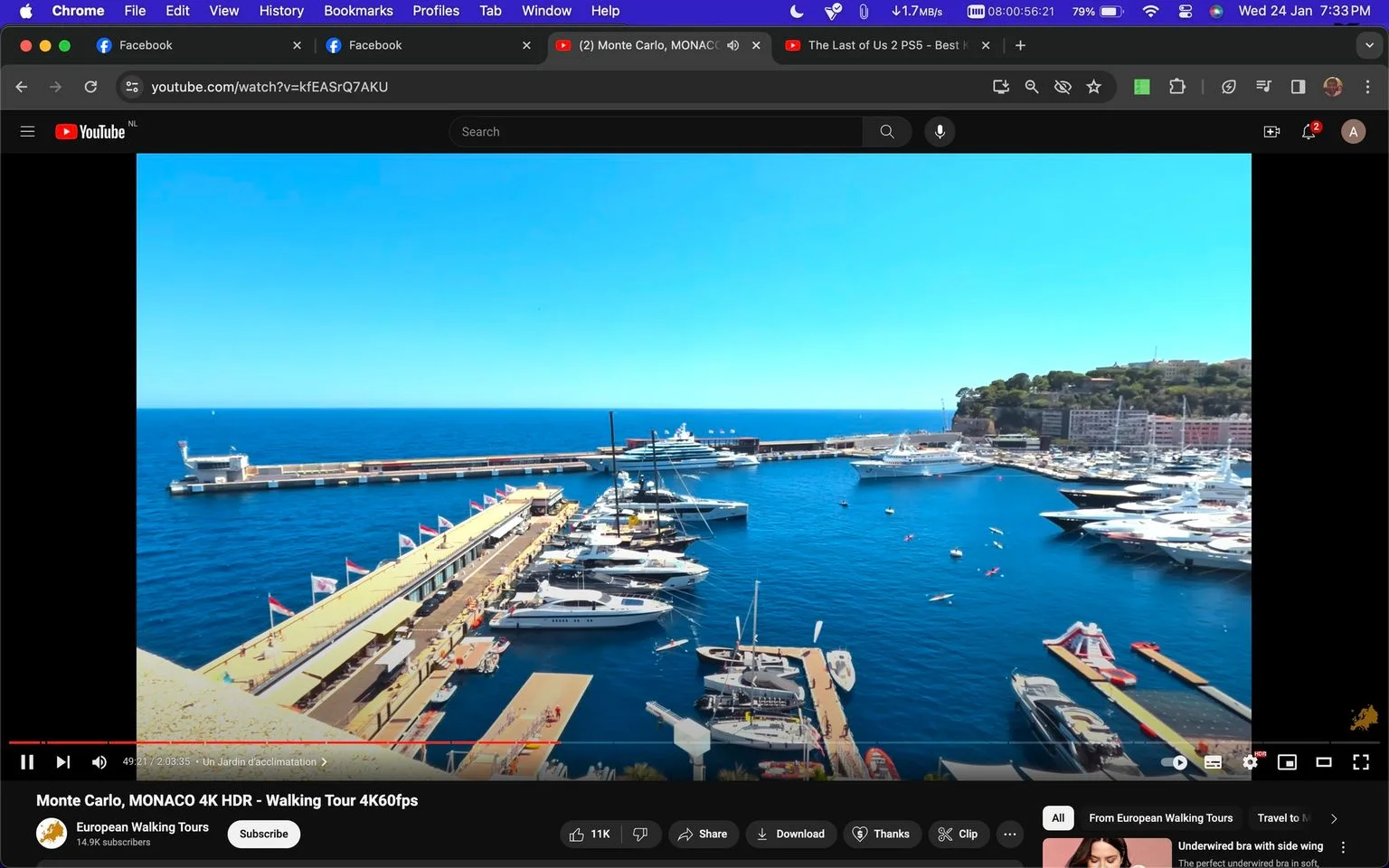Open the Chrome three-dot menu
The height and width of the screenshot is (868, 1389).
(1367, 87)
